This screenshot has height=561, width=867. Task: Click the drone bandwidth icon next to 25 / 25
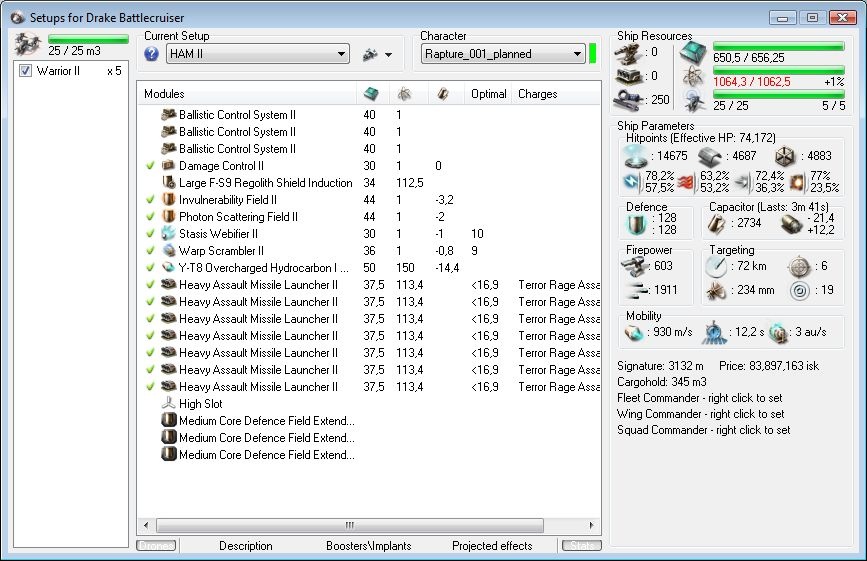pos(693,102)
